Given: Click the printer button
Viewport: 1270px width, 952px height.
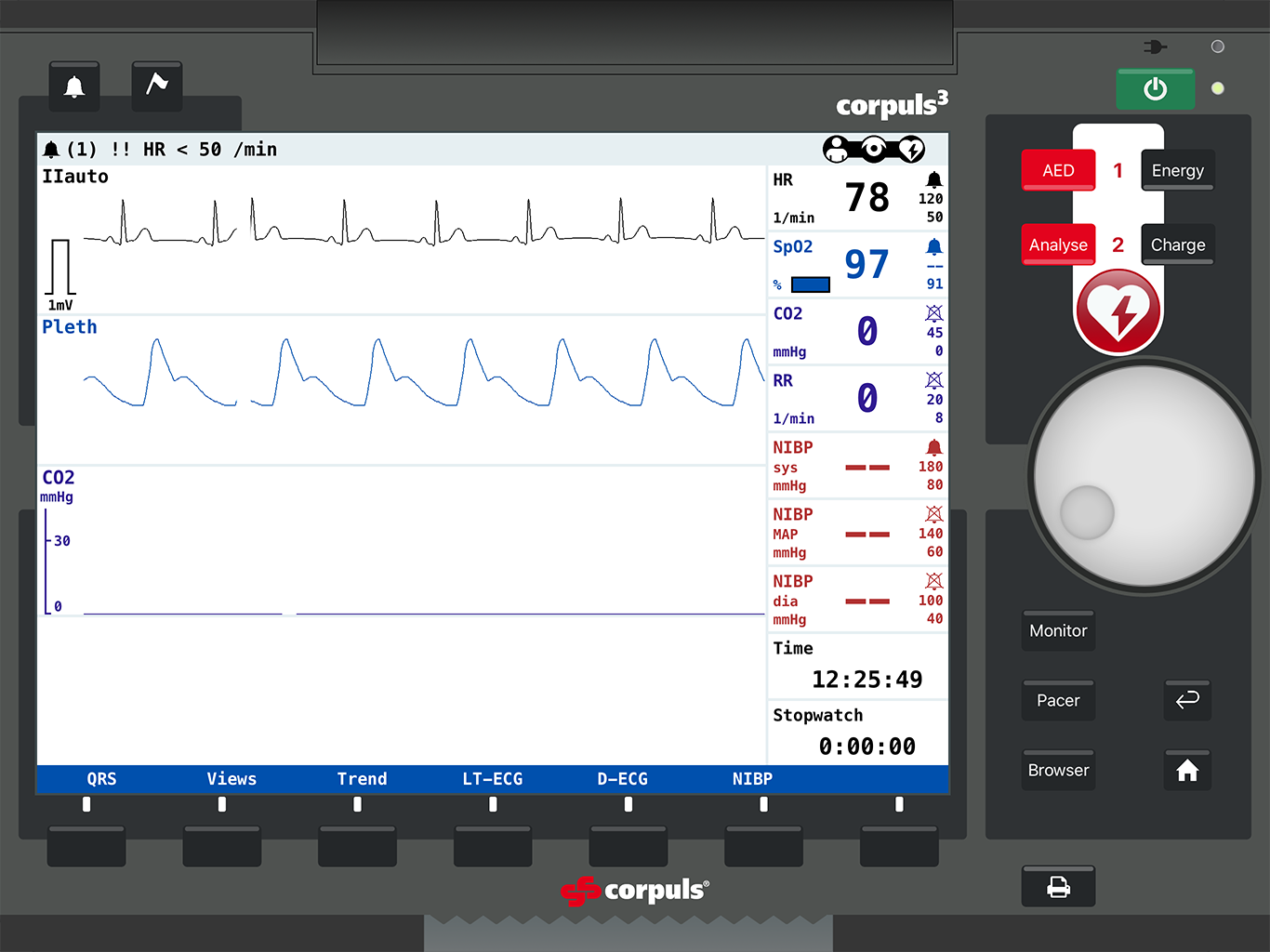Looking at the screenshot, I should [x=1058, y=887].
